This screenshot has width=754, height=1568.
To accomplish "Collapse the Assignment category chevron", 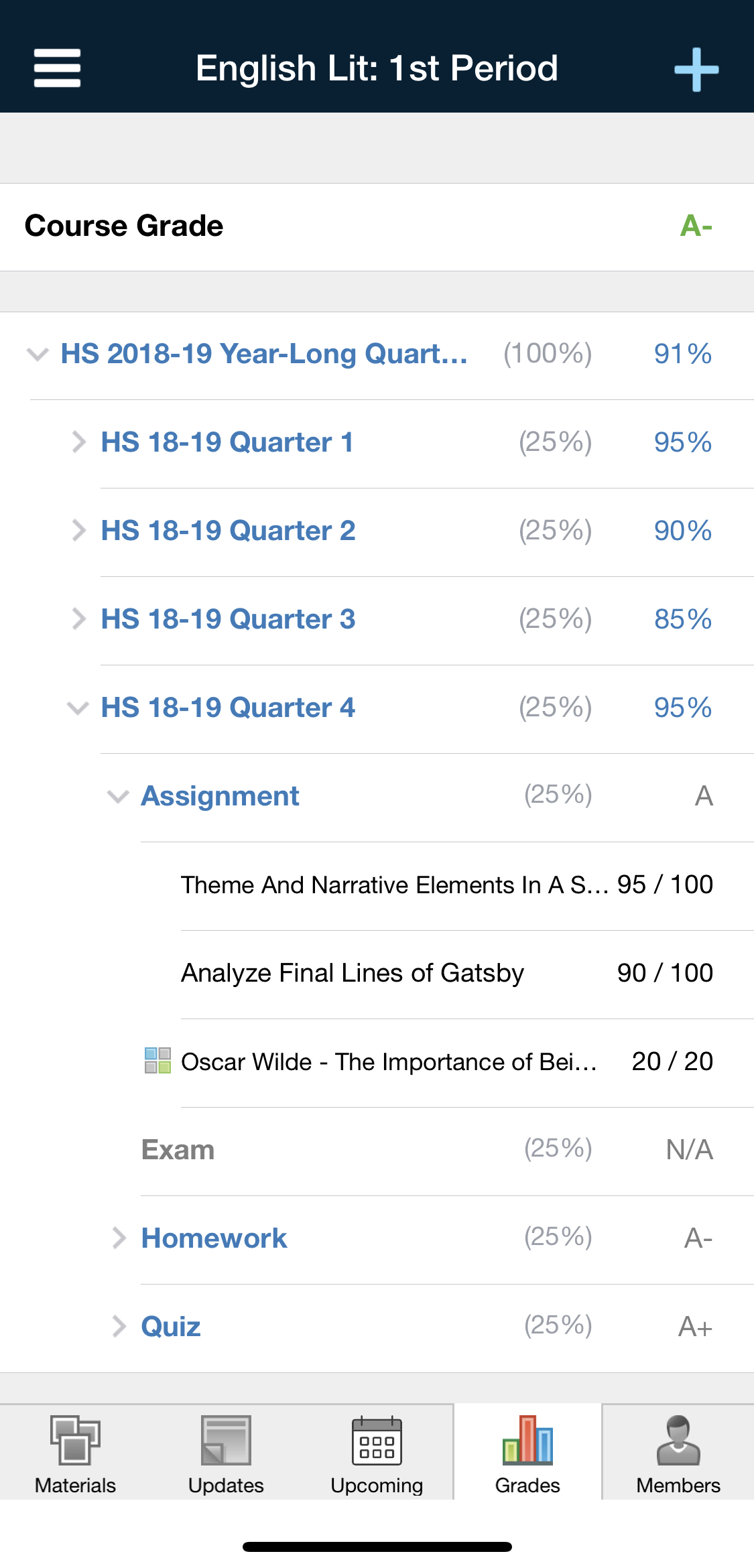I will pyautogui.click(x=118, y=796).
